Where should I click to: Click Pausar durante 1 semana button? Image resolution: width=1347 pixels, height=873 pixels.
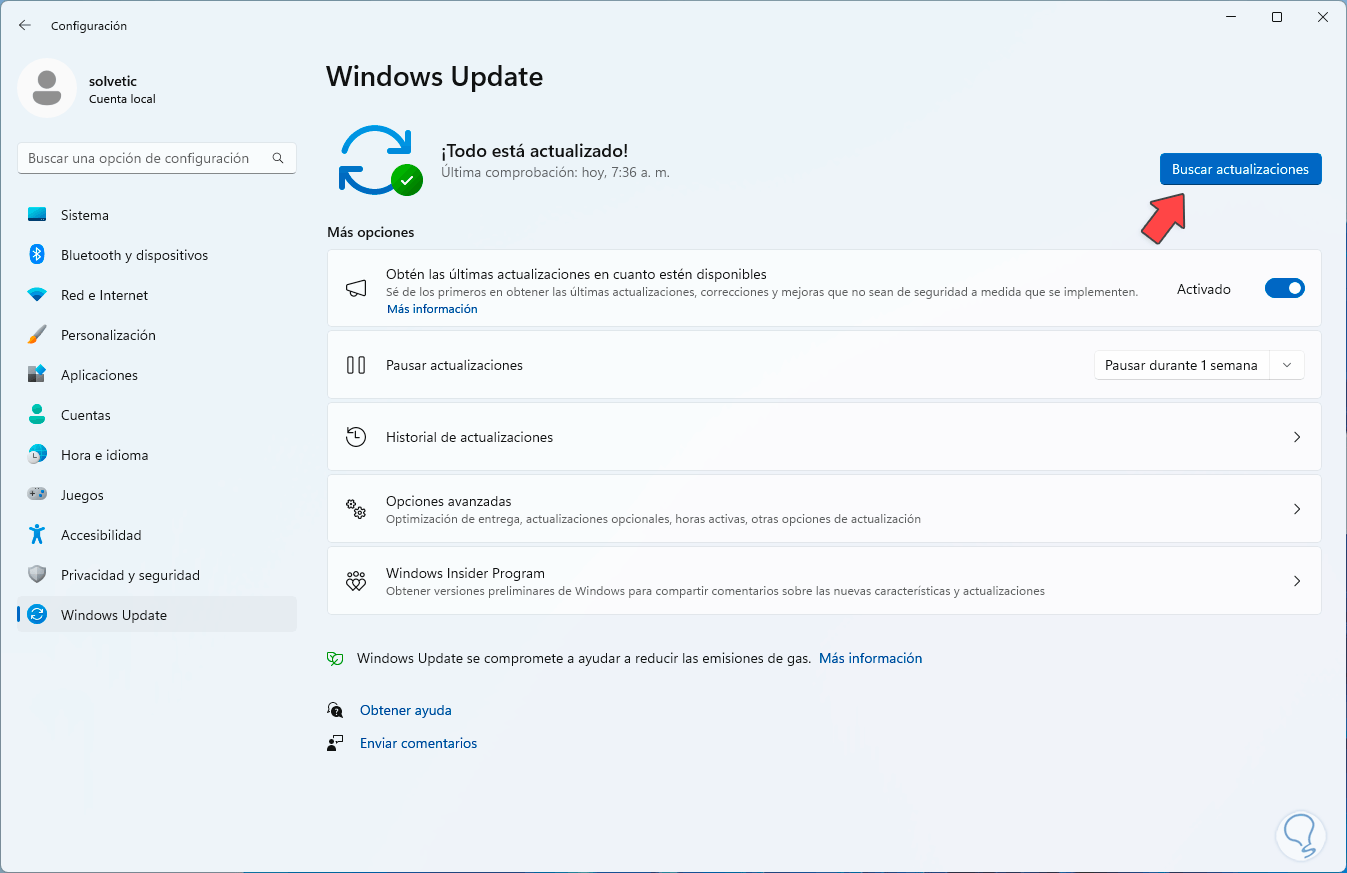click(1181, 365)
